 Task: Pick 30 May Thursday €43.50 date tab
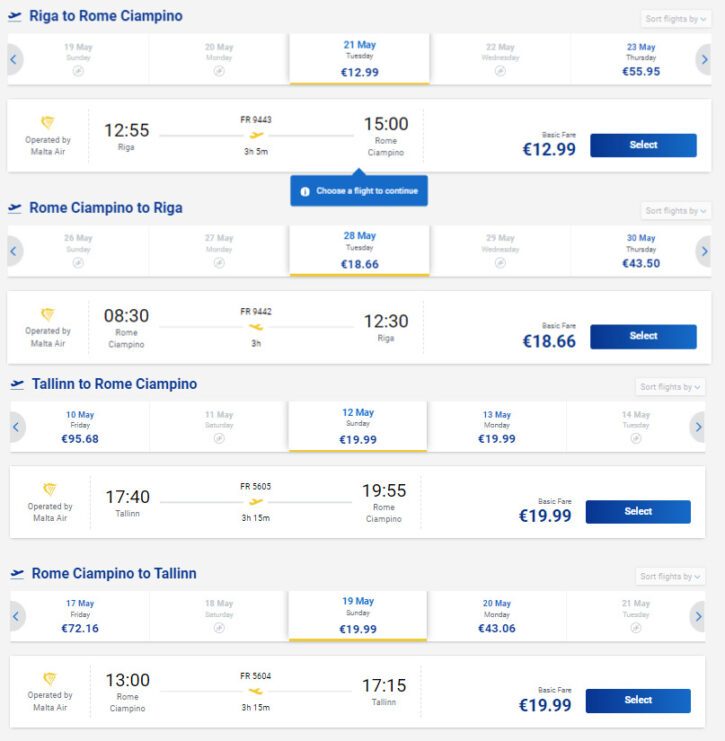click(x=640, y=251)
